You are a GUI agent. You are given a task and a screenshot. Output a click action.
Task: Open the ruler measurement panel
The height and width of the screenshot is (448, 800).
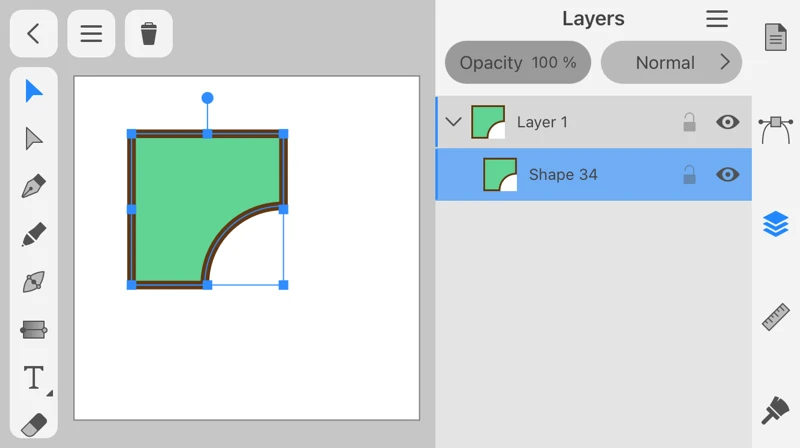776,317
